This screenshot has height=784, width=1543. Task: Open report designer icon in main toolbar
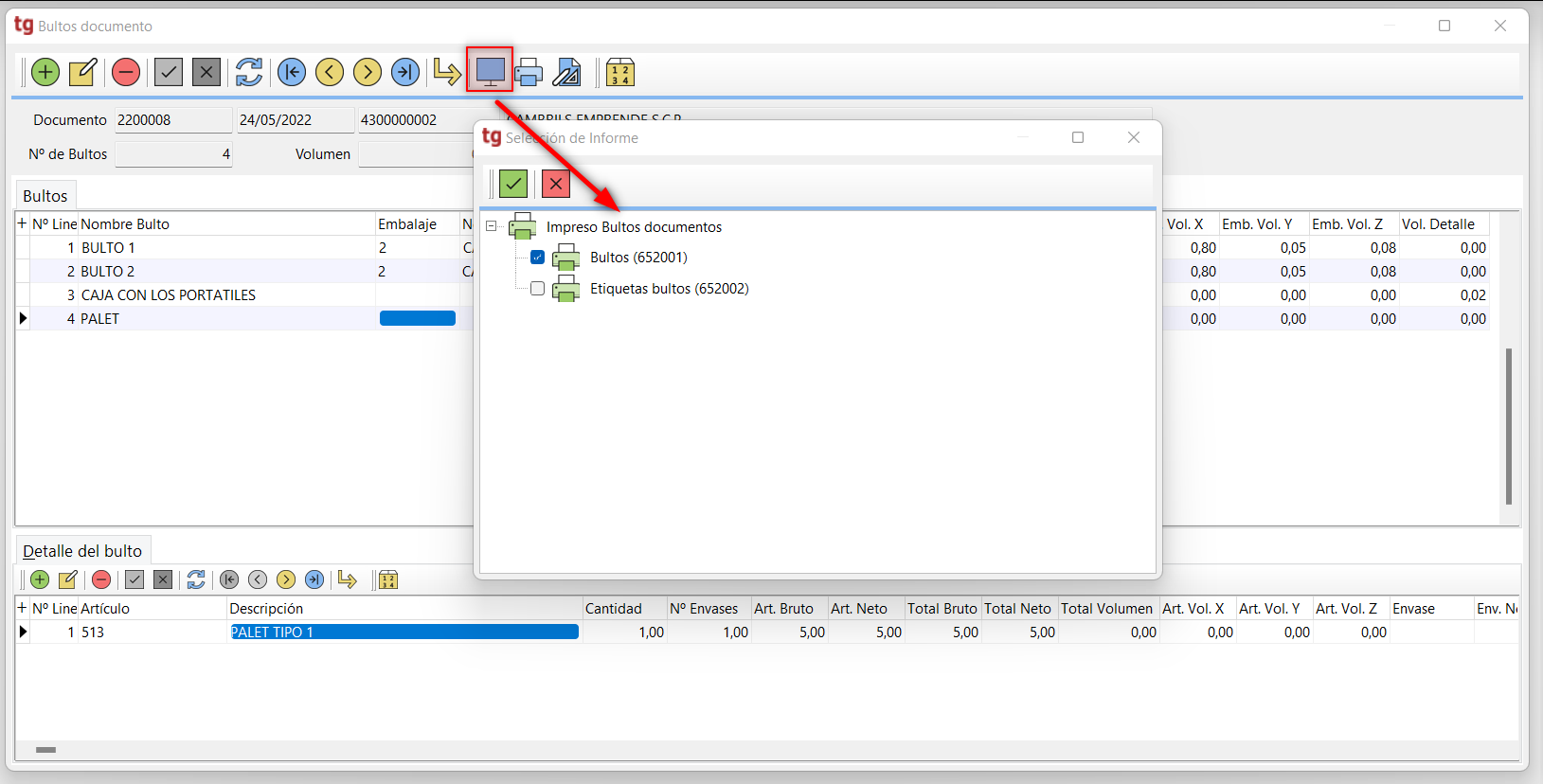tap(567, 72)
